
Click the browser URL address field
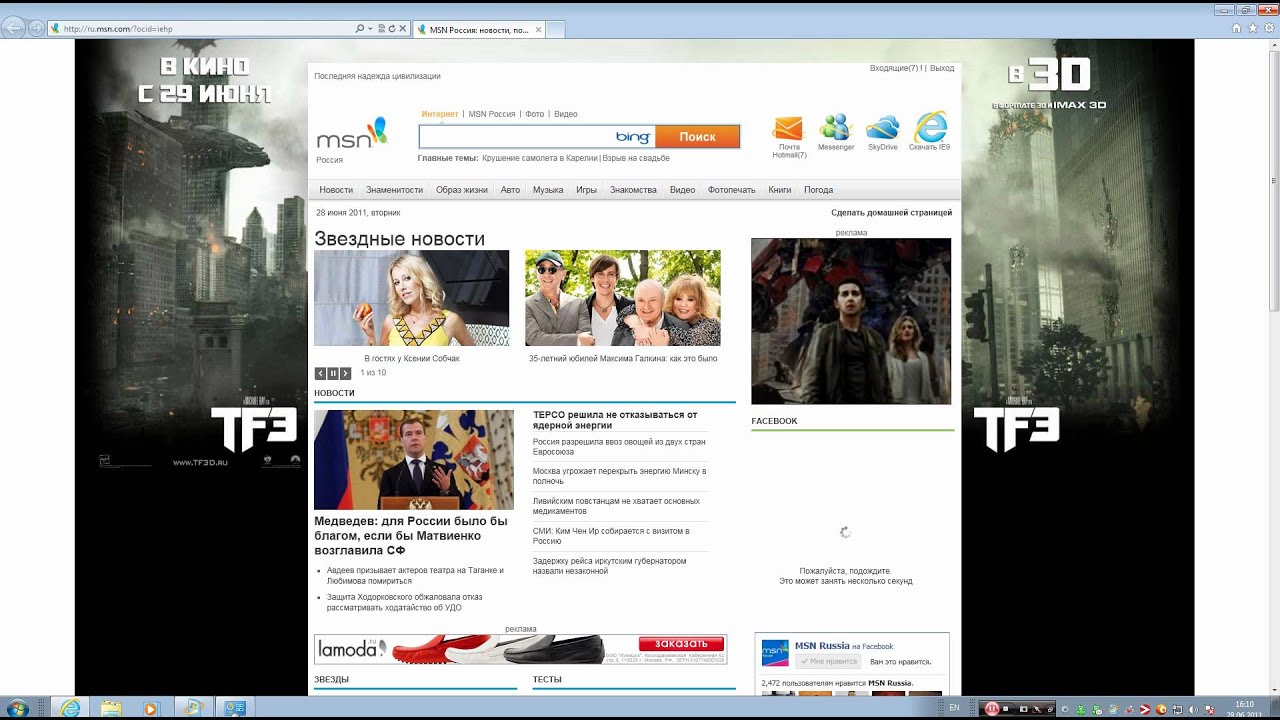click(x=205, y=29)
